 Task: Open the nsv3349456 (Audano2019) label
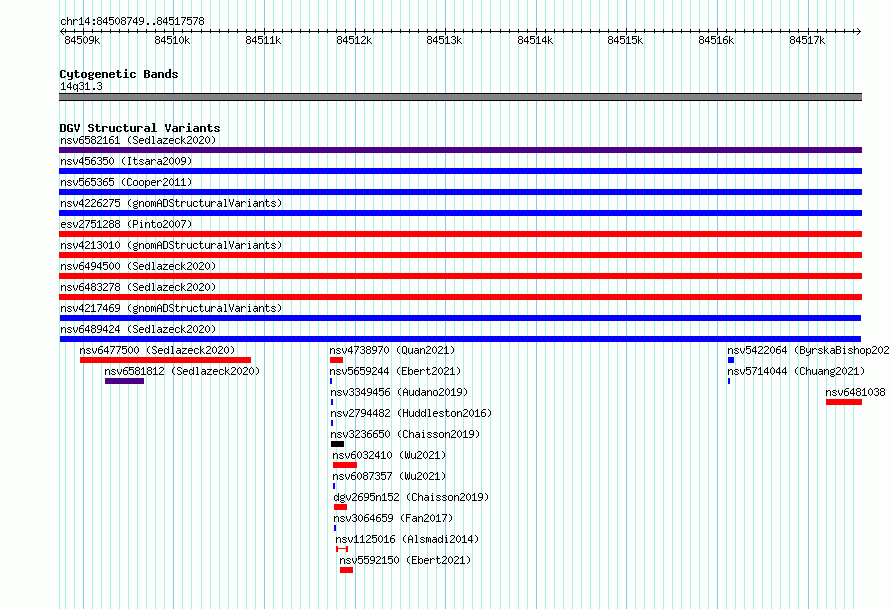coord(399,392)
